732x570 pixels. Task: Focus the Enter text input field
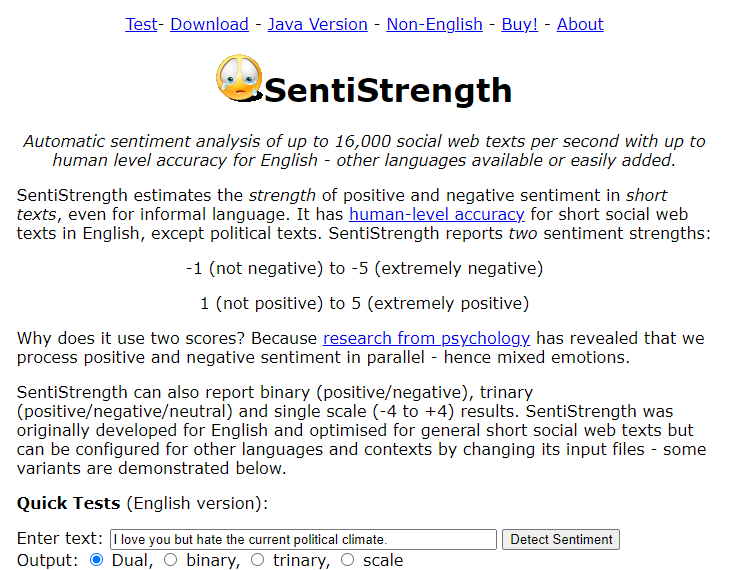(x=303, y=540)
